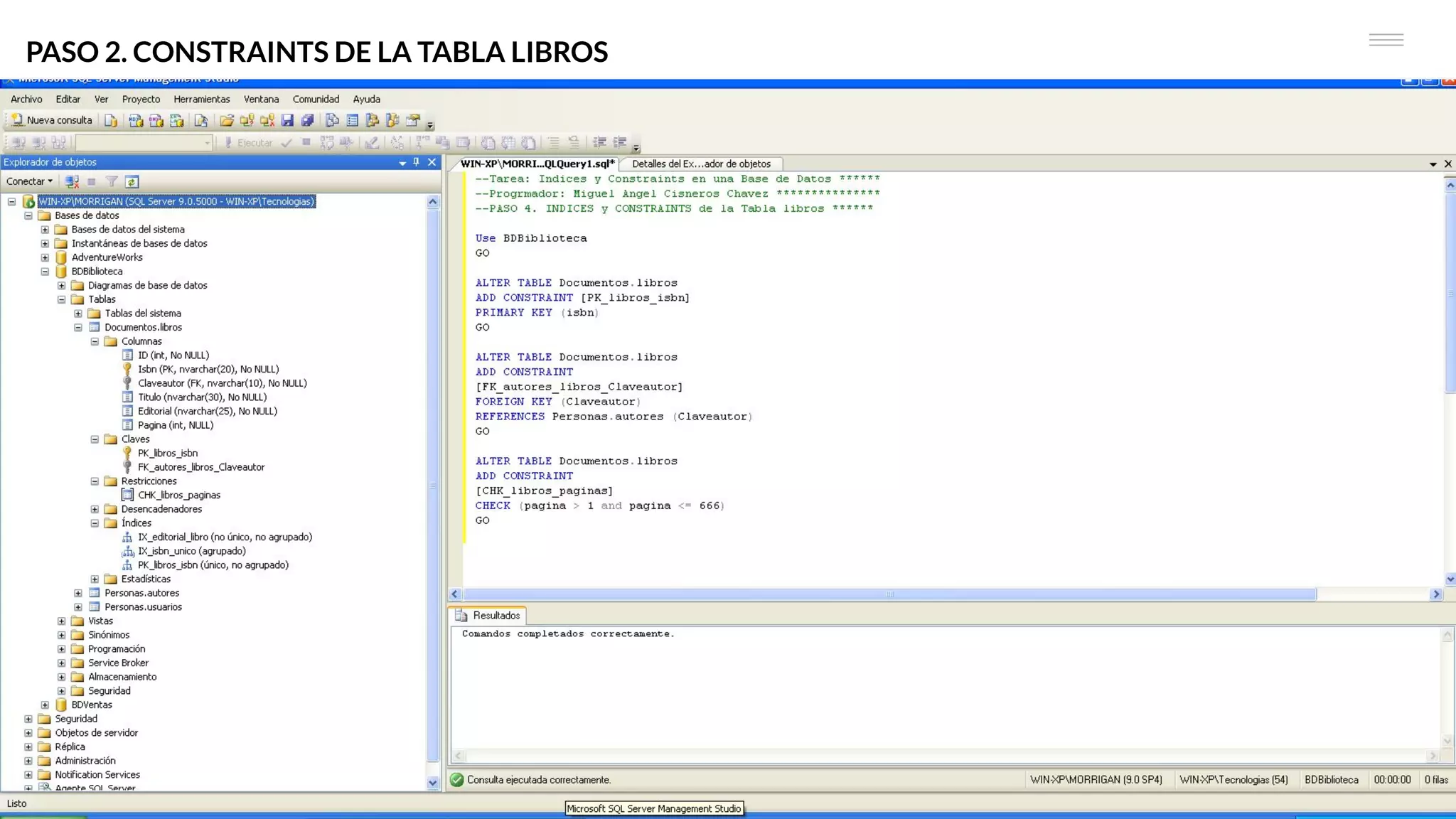Click the query editor horizontal scrollbar thumb

click(x=889, y=594)
